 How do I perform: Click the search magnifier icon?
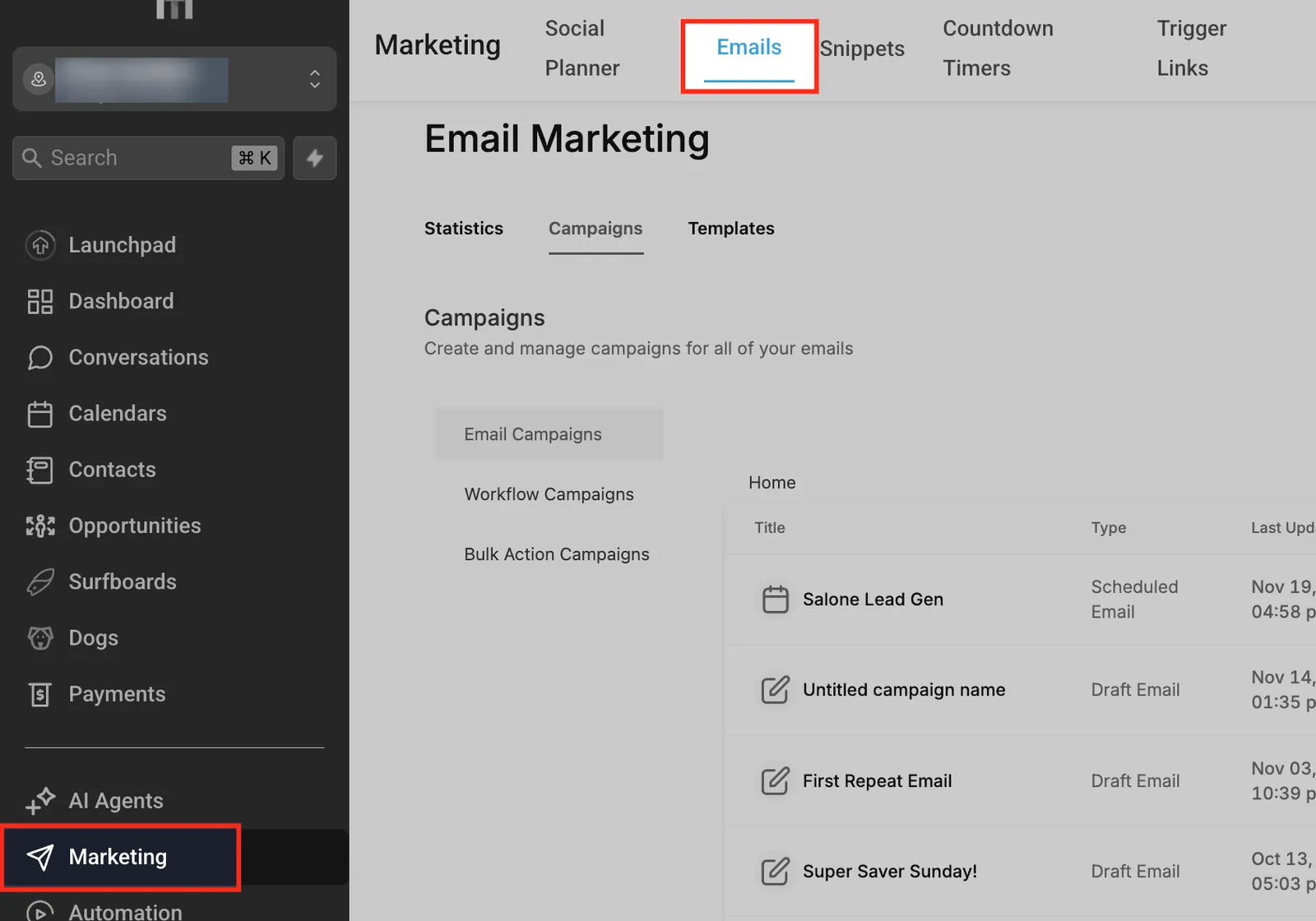32,158
